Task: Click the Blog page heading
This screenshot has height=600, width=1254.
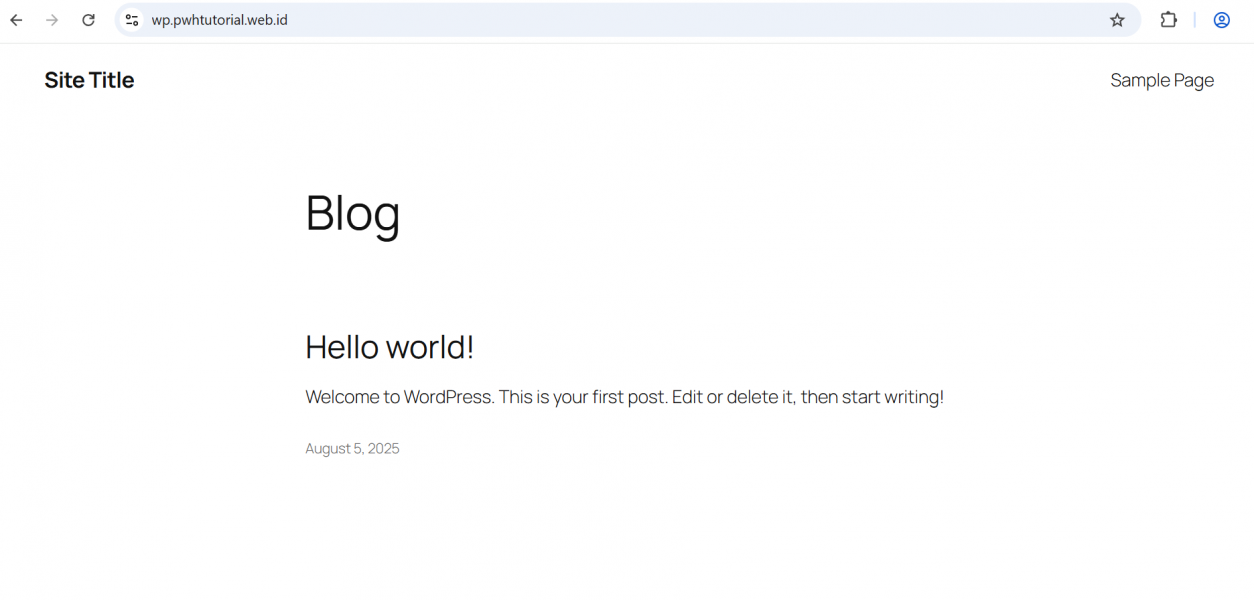Action: tap(352, 213)
